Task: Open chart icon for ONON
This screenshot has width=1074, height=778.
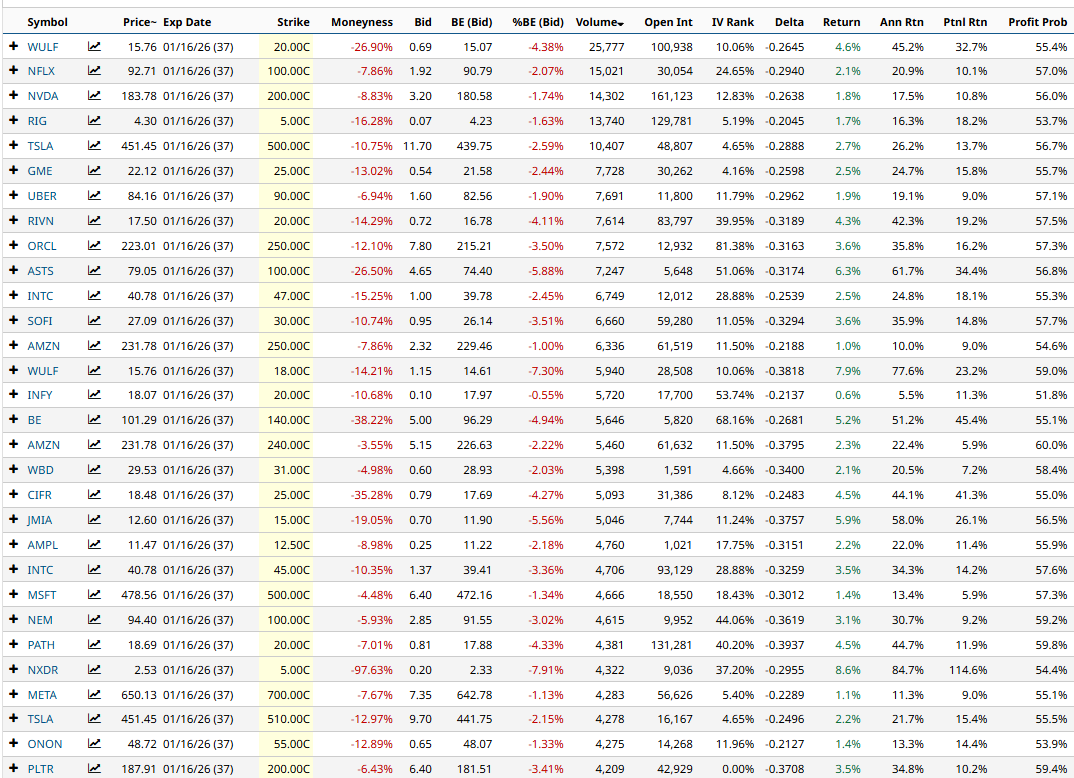Action: click(94, 744)
